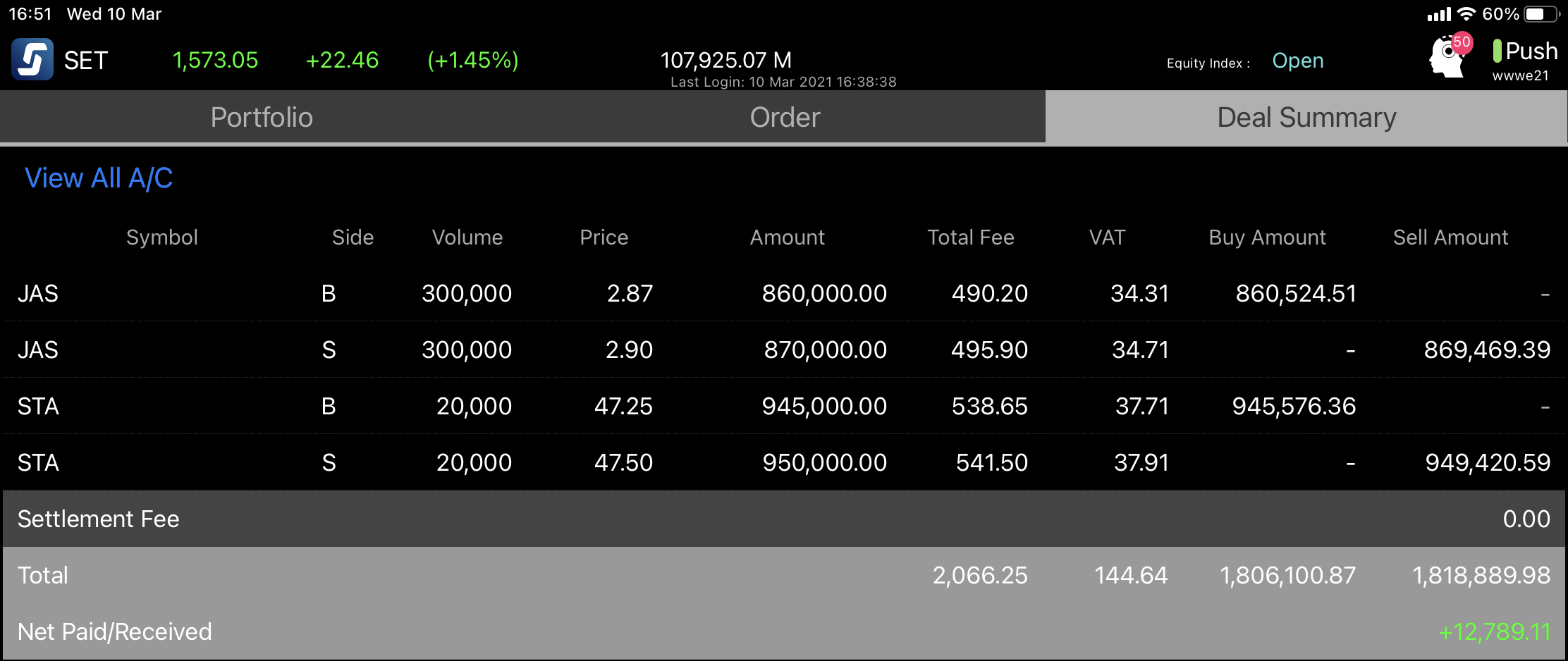The image size is (1568, 661).
Task: Tap the wwwe21 account name
Action: [1520, 75]
